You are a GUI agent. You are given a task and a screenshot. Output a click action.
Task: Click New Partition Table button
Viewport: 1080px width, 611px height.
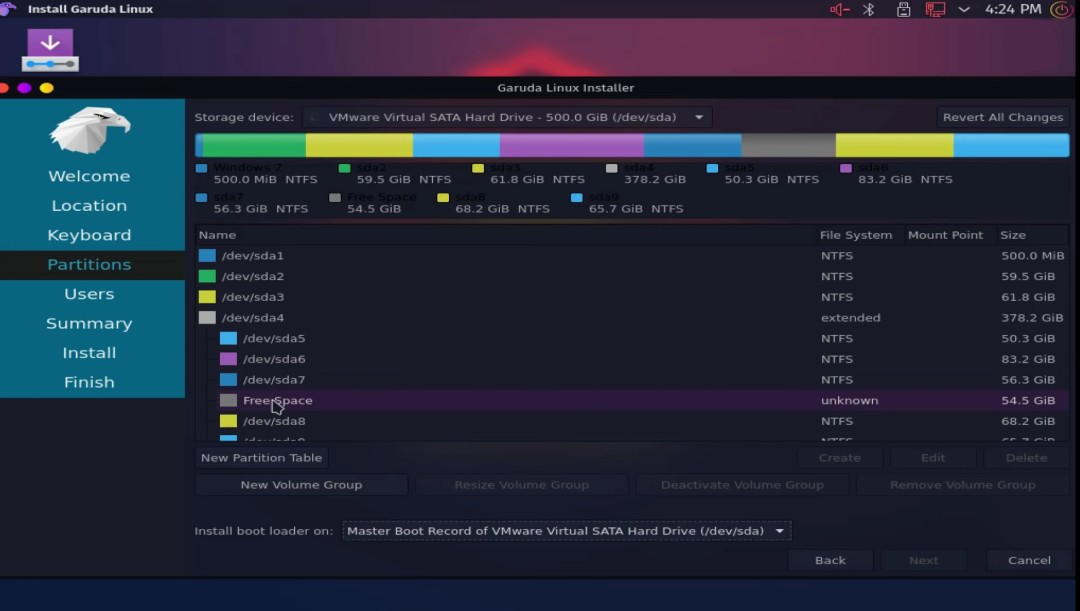tap(261, 457)
